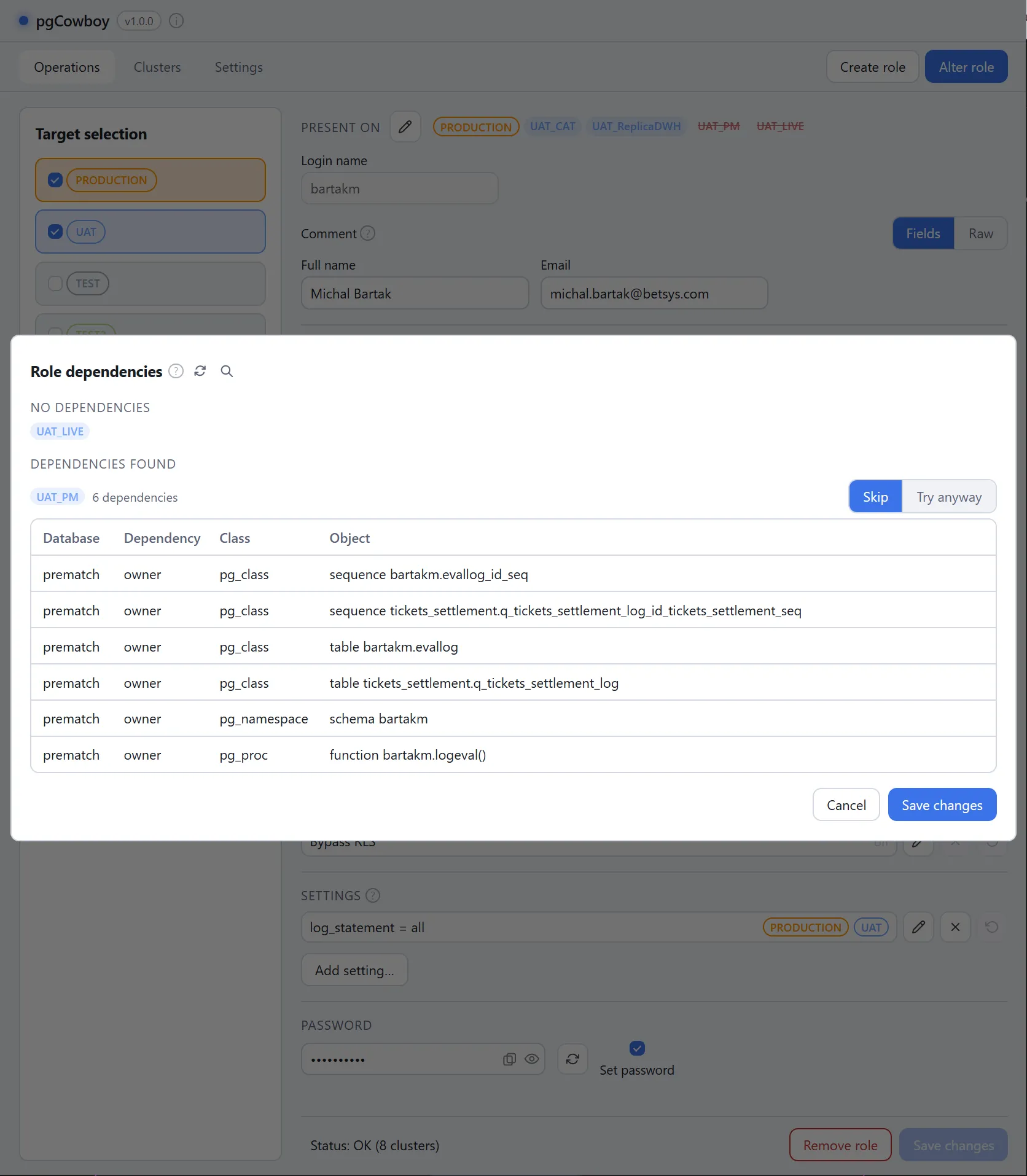Click the Add setting... button

click(x=354, y=970)
